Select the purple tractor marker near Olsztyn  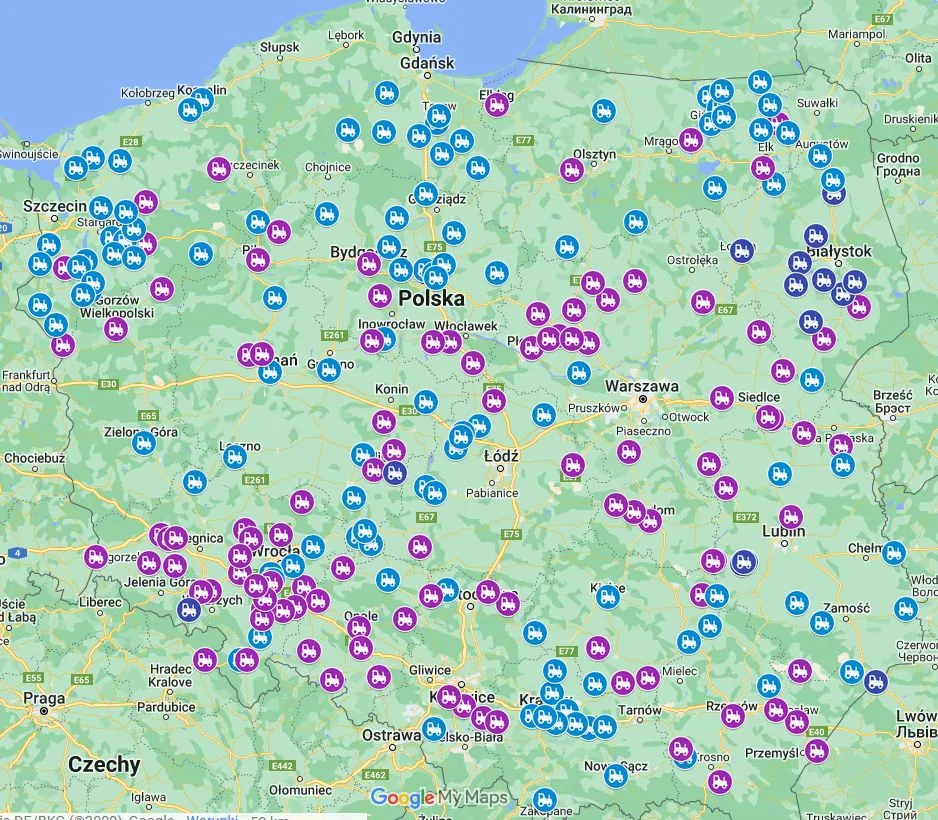pyautogui.click(x=572, y=168)
